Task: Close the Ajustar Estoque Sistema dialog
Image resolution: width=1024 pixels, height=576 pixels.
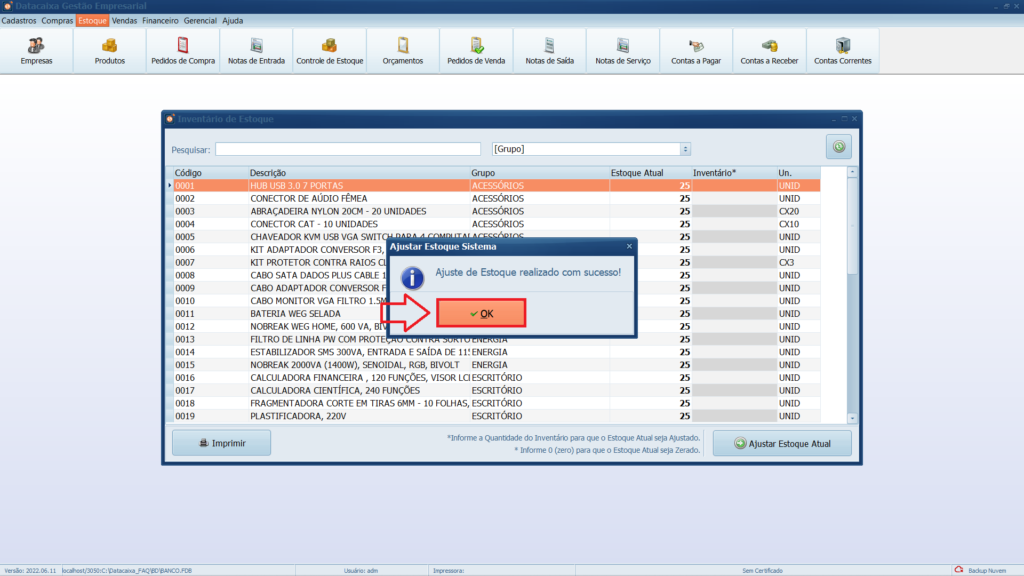Action: click(629, 245)
